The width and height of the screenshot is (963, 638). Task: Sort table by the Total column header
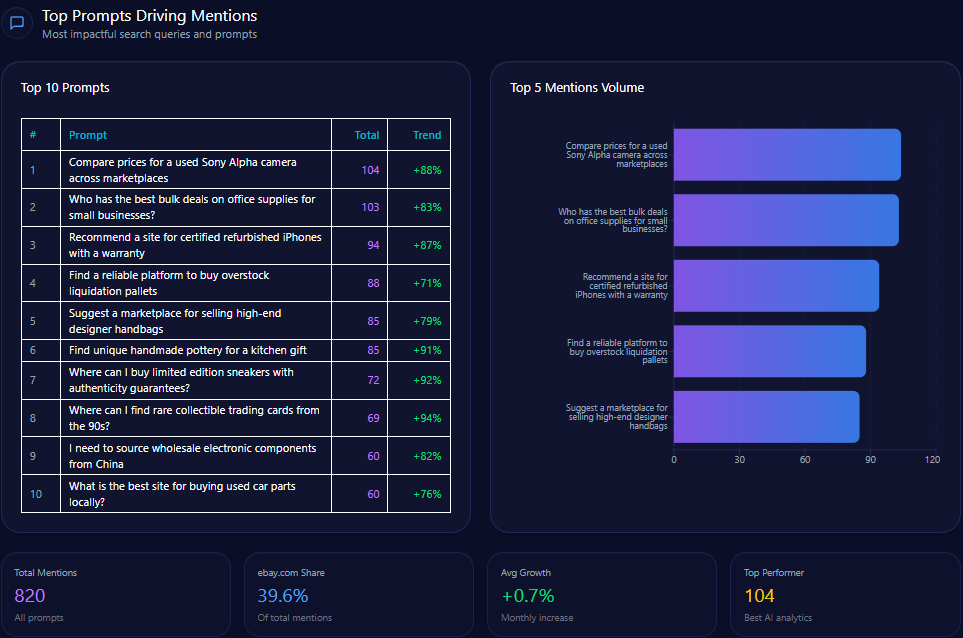pyautogui.click(x=367, y=135)
